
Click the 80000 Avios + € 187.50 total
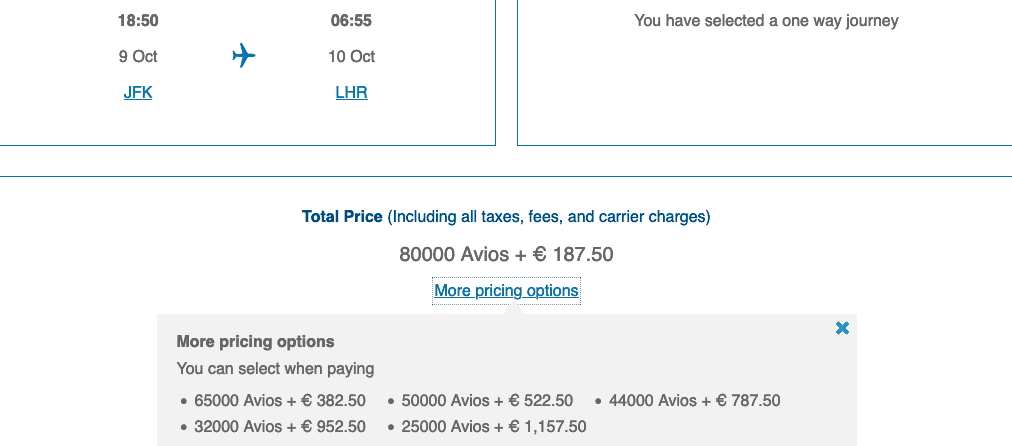(506, 254)
